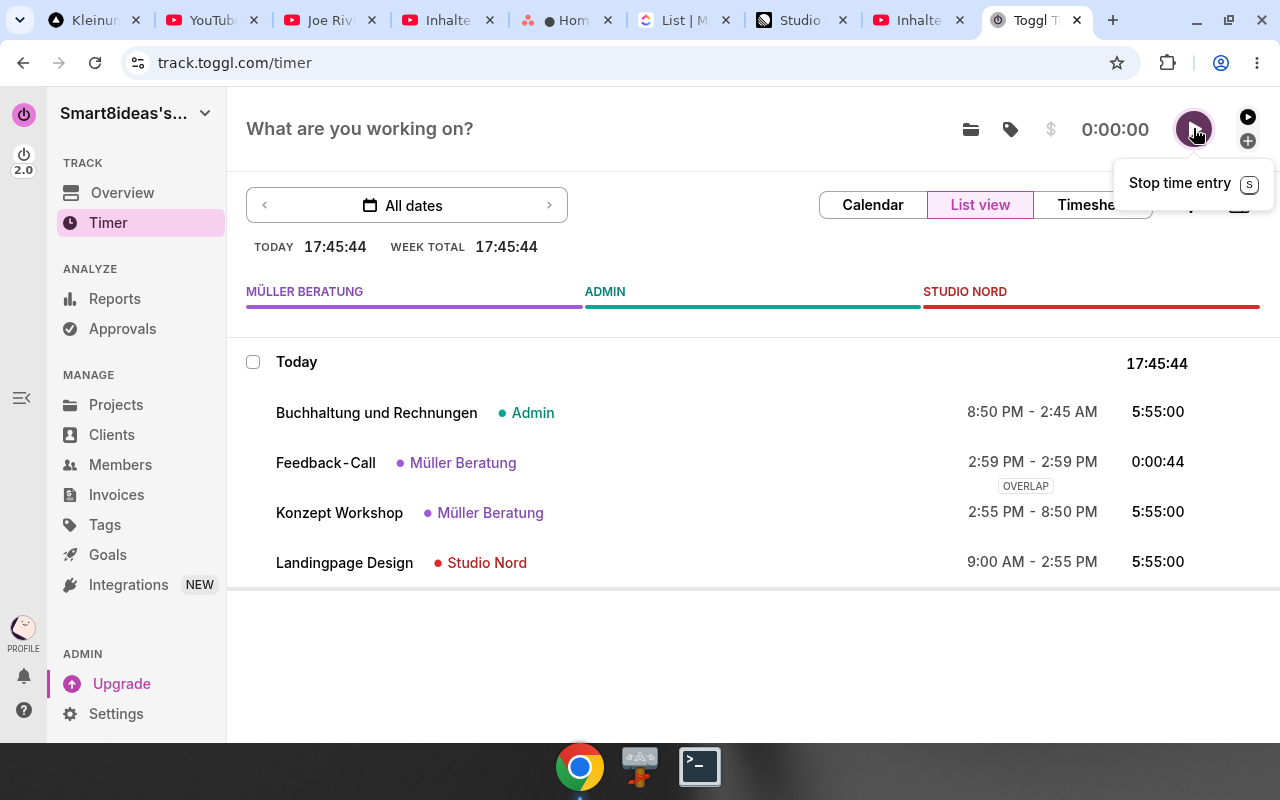Go to previous date range arrow
Image resolution: width=1280 pixels, height=800 pixels.
point(265,205)
